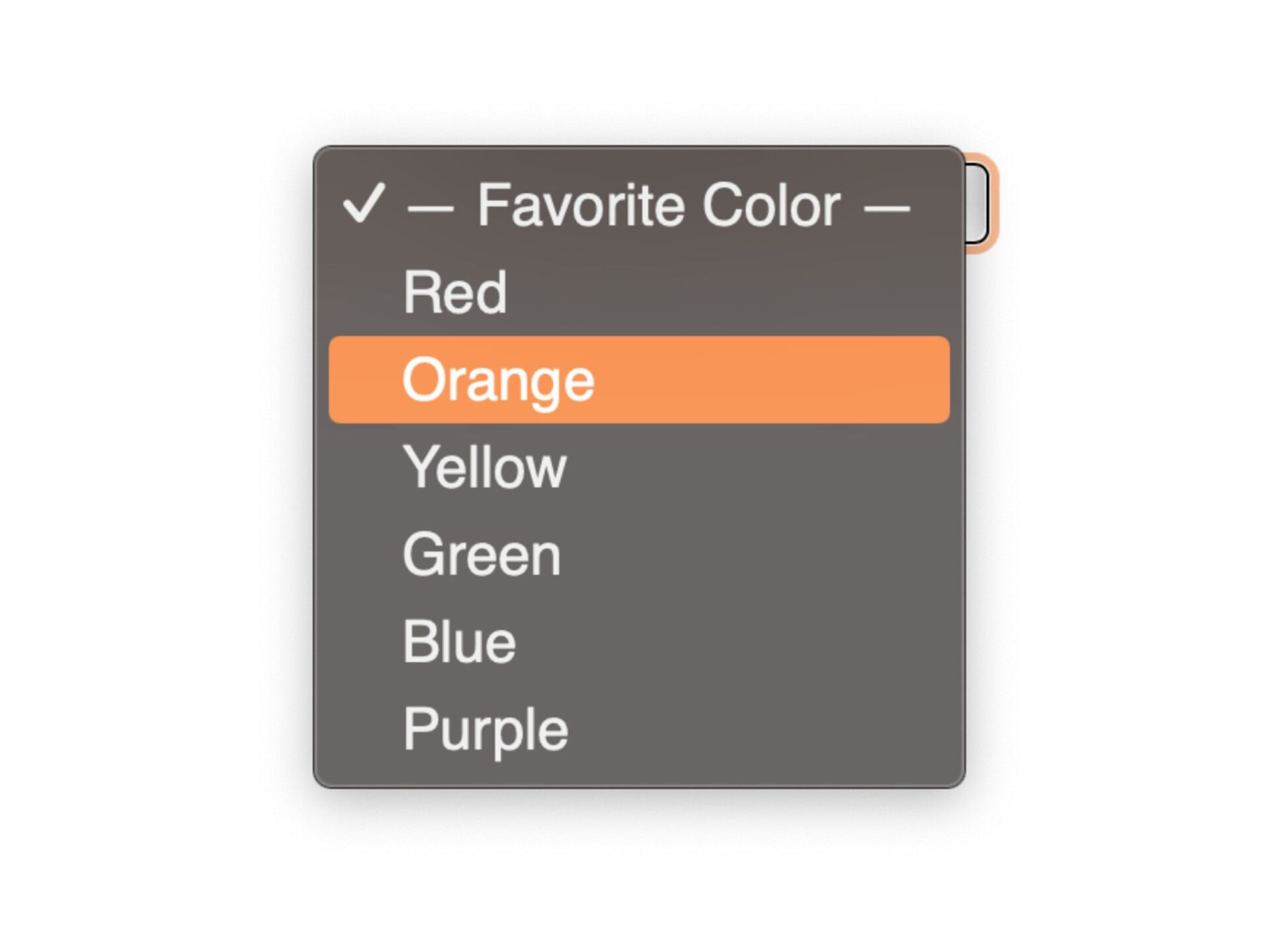1270x952 pixels.
Task: Set the dropdown value to Yellow
Action: pos(485,467)
